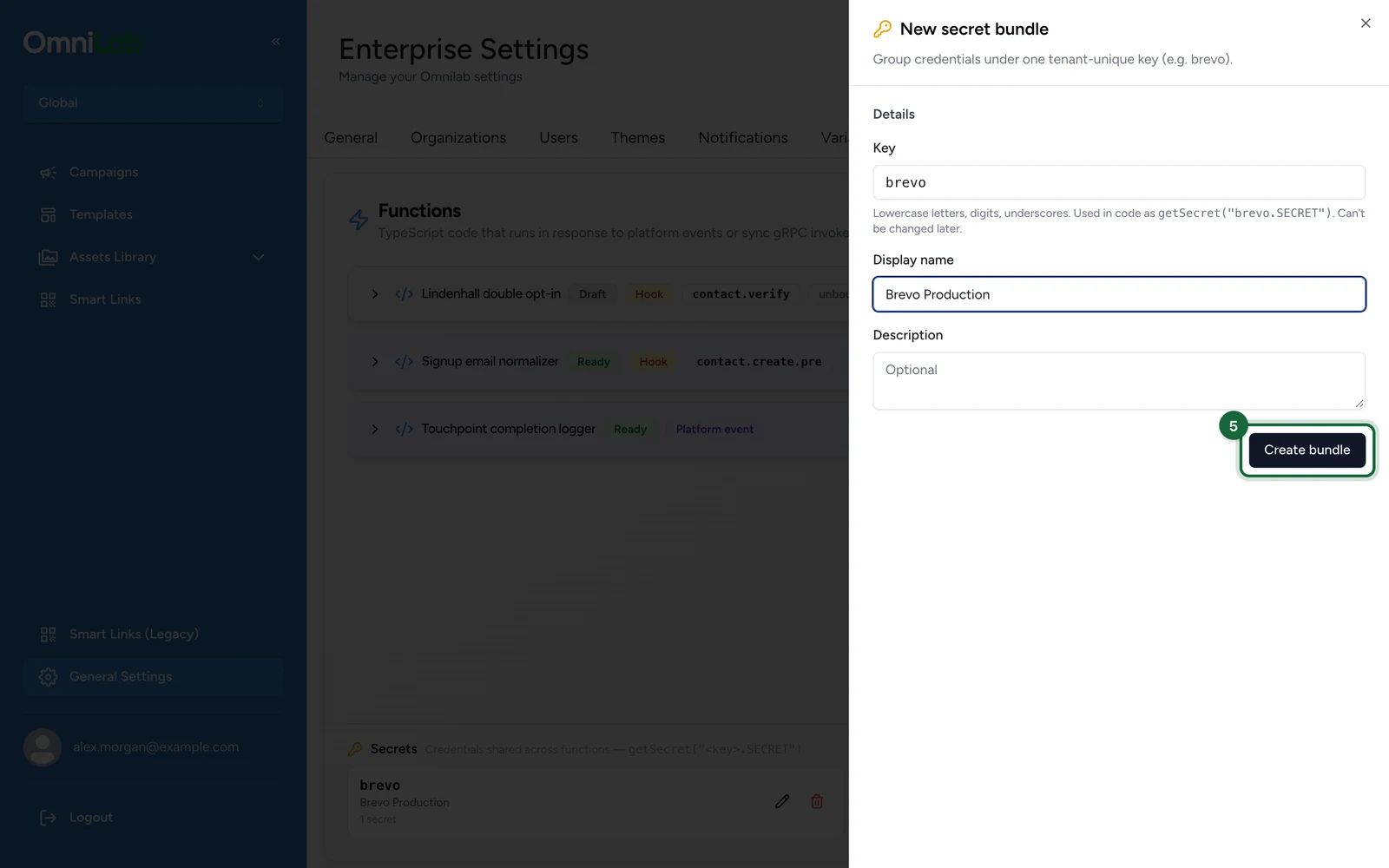Click the Platform event badge
The image size is (1389, 868).
click(714, 429)
